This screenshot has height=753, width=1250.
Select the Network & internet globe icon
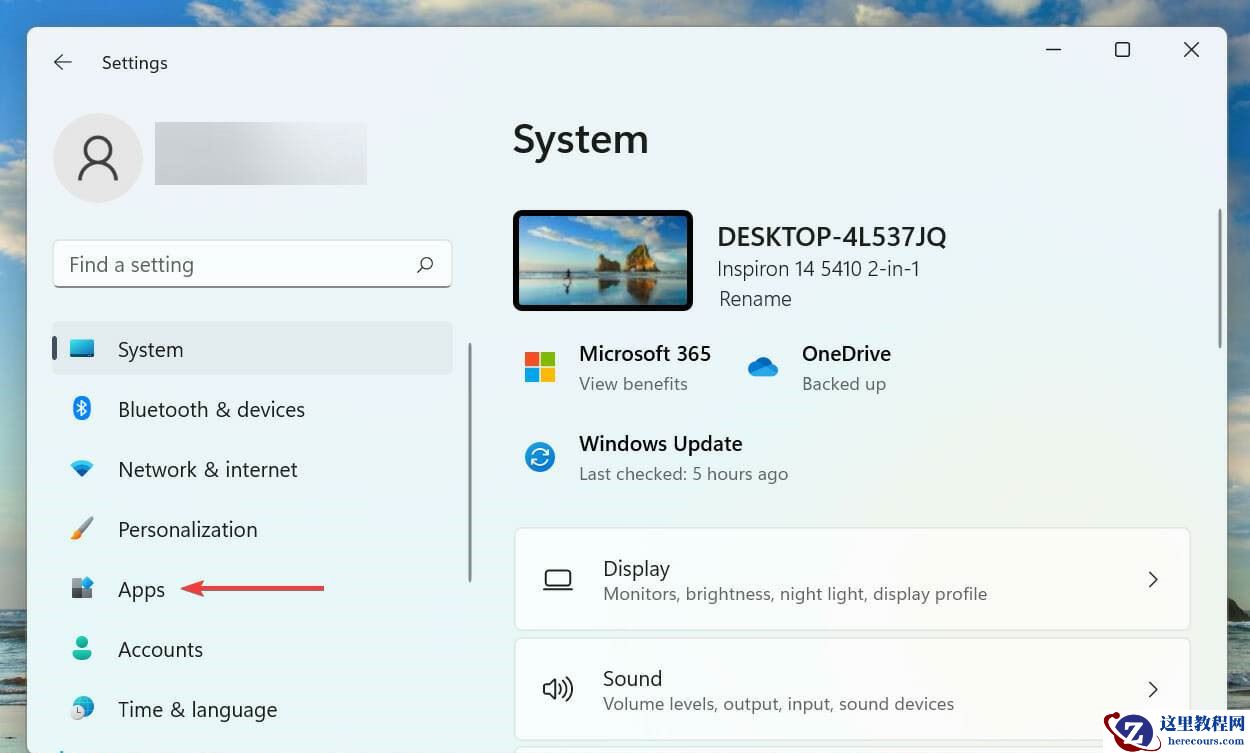(81, 469)
